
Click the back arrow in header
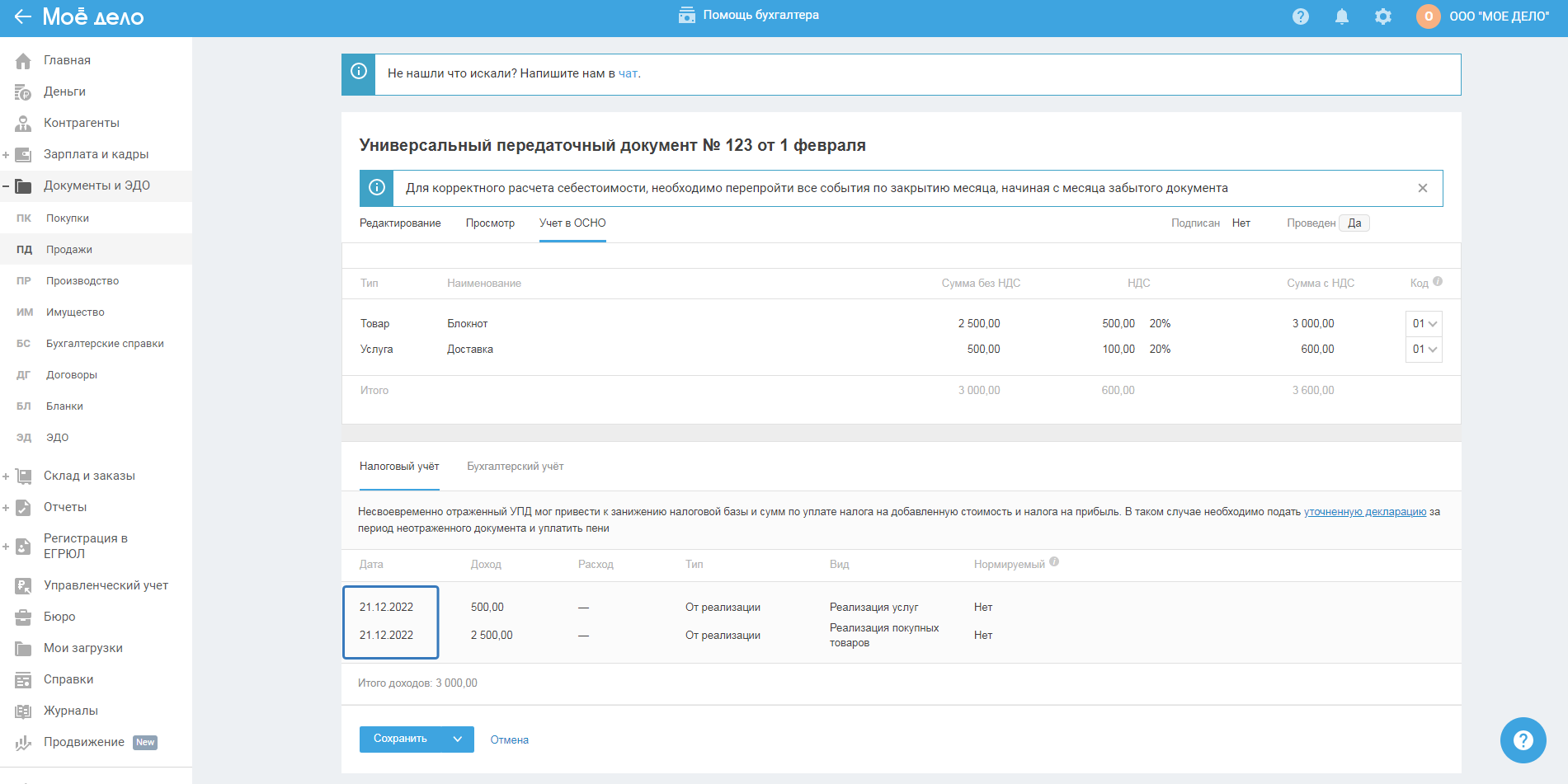click(22, 16)
